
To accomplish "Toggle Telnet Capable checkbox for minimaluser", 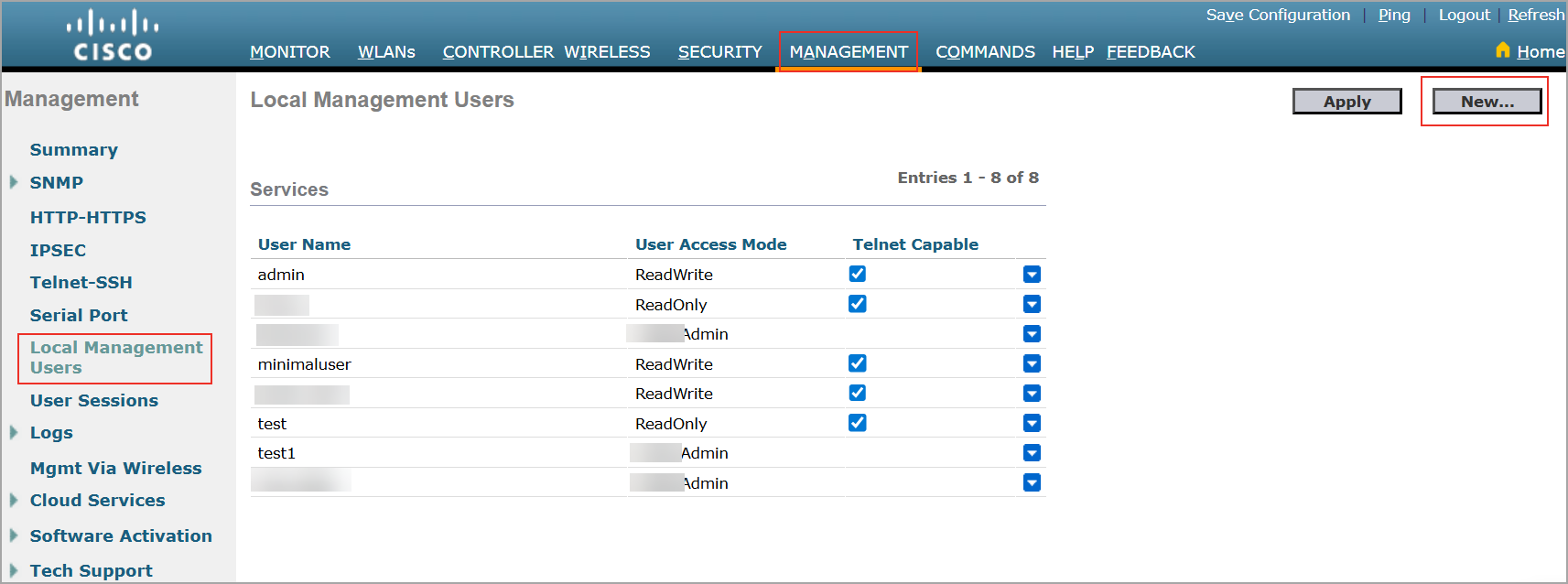I will [x=857, y=363].
